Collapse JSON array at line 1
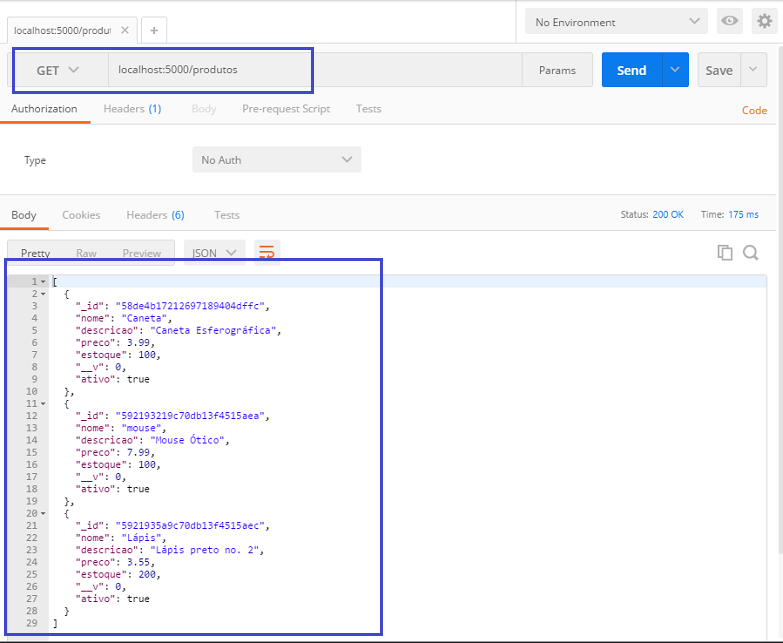 tap(43, 282)
